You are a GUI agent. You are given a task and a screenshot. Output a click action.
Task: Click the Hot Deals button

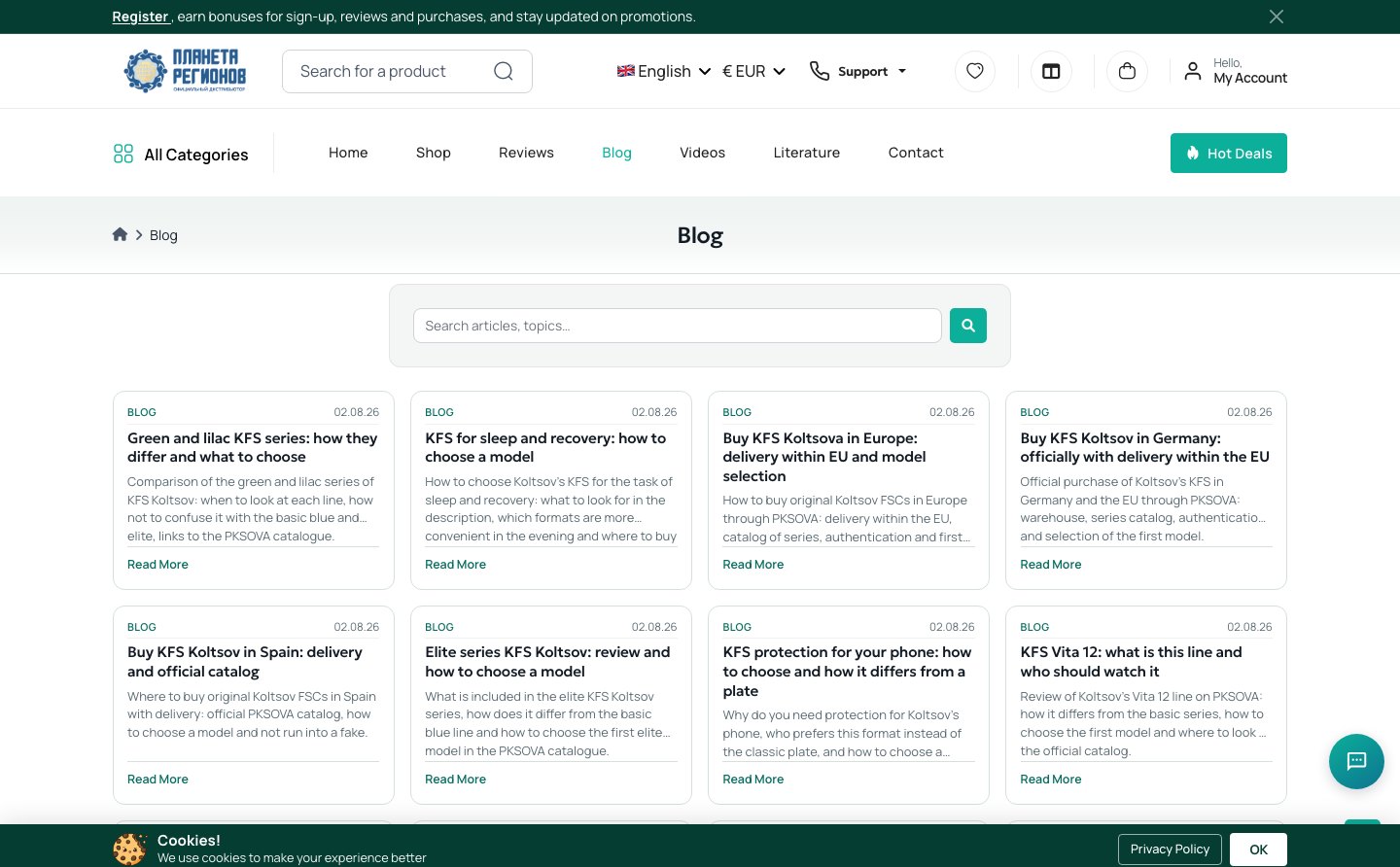(1229, 153)
